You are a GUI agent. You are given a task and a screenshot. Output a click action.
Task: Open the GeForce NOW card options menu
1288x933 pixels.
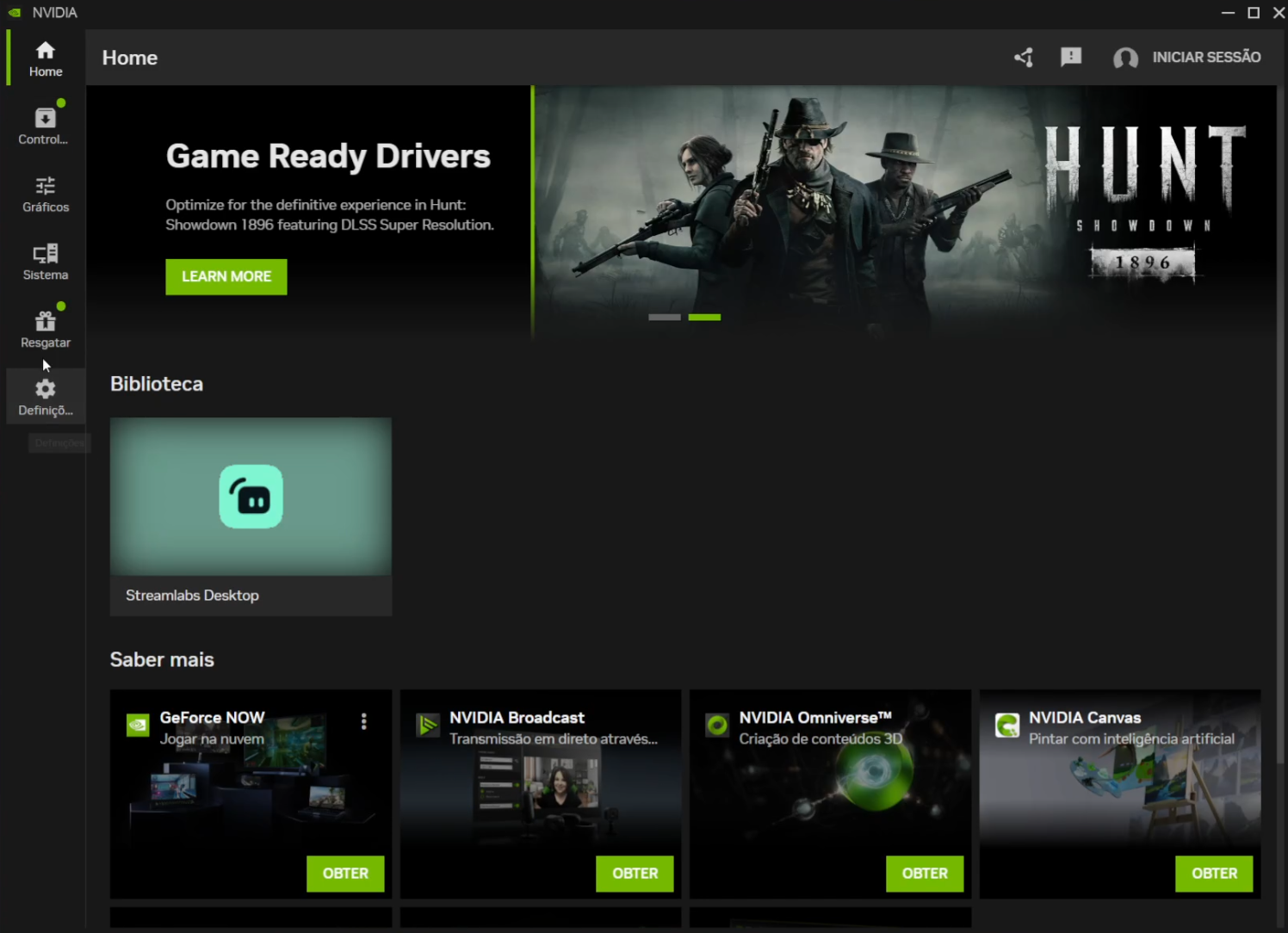[x=363, y=721]
